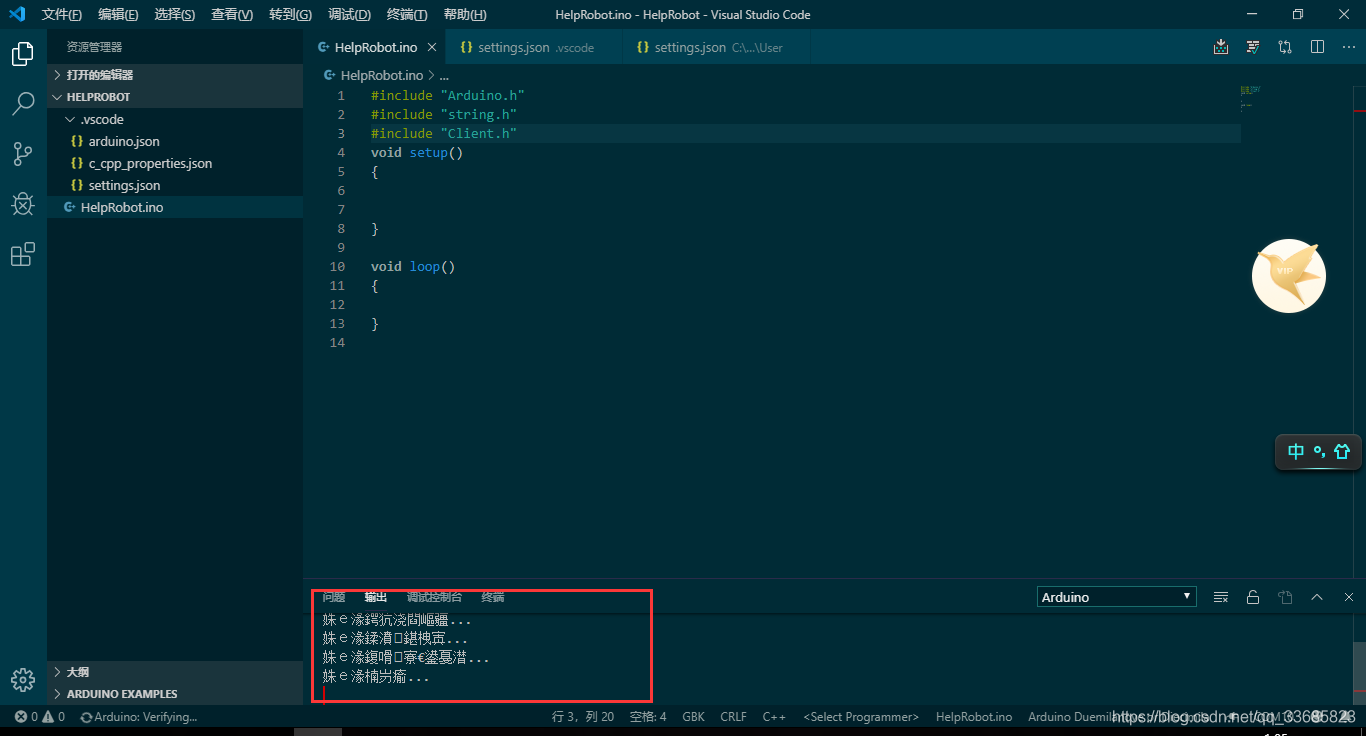Switch to the 问题 panel tab
This screenshot has height=736, width=1366.
click(334, 597)
